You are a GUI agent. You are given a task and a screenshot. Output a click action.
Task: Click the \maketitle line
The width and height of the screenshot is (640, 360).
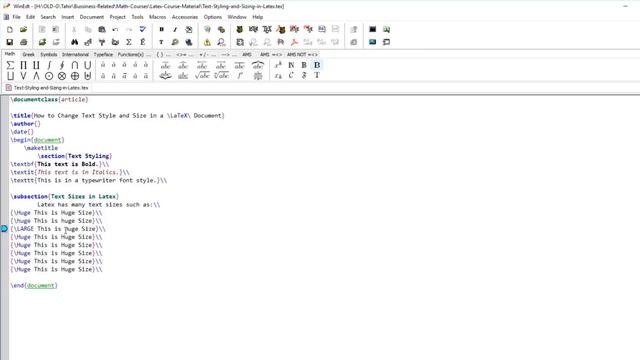point(41,148)
